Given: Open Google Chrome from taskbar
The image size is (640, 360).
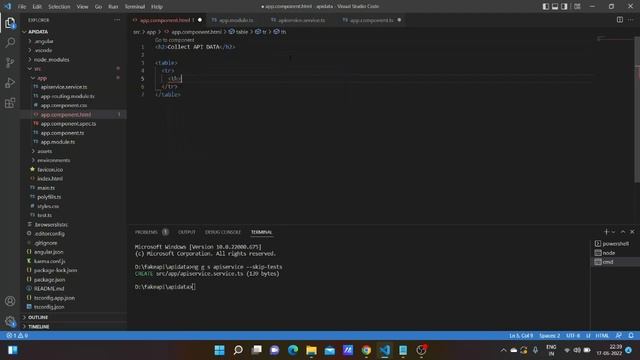Looking at the screenshot, I should click(x=366, y=350).
